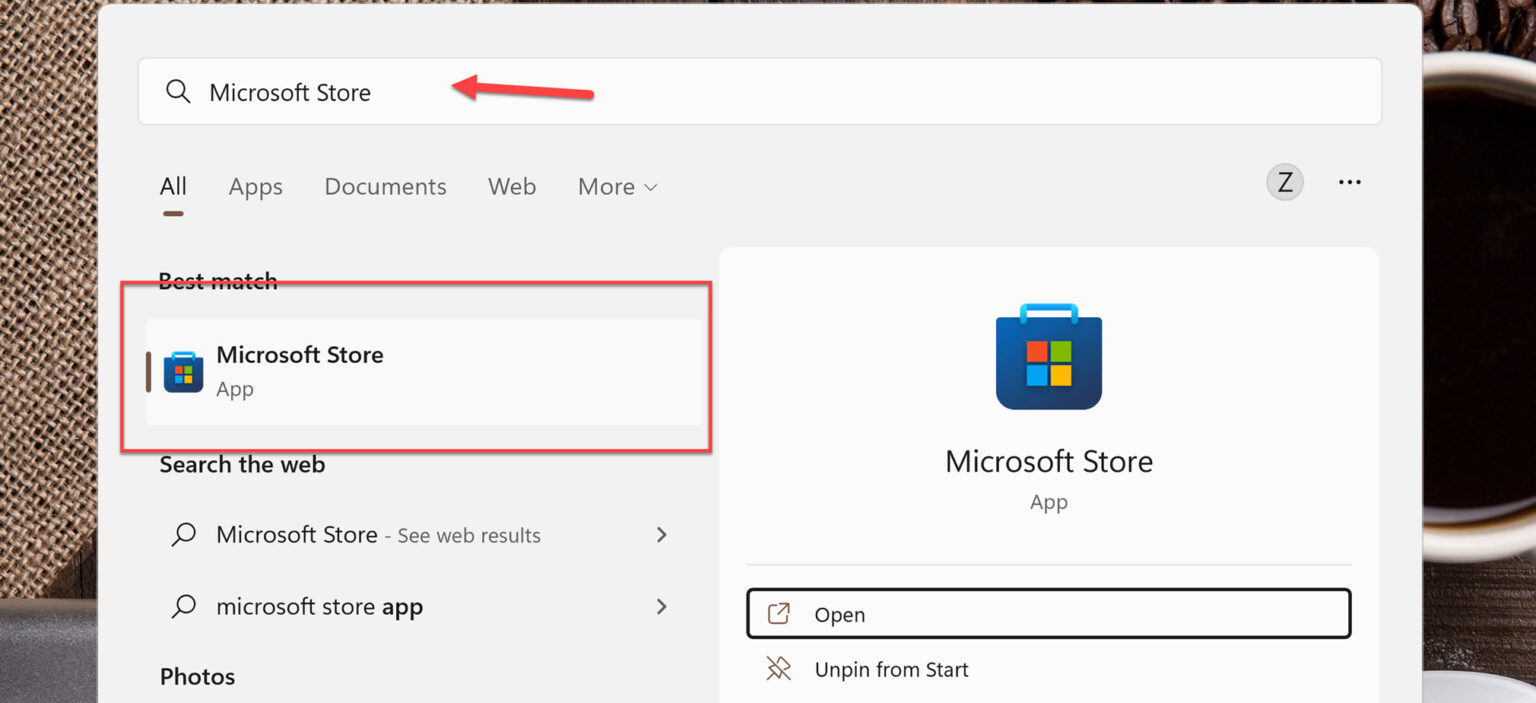Click the pin icon beside Unpin from Start
The image size is (1536, 703).
(x=778, y=669)
